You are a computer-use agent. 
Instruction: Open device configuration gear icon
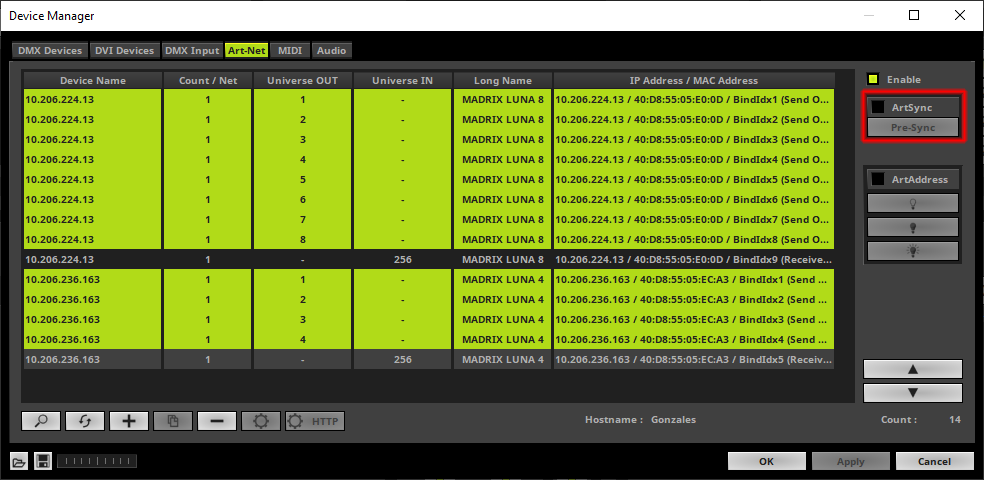point(260,421)
